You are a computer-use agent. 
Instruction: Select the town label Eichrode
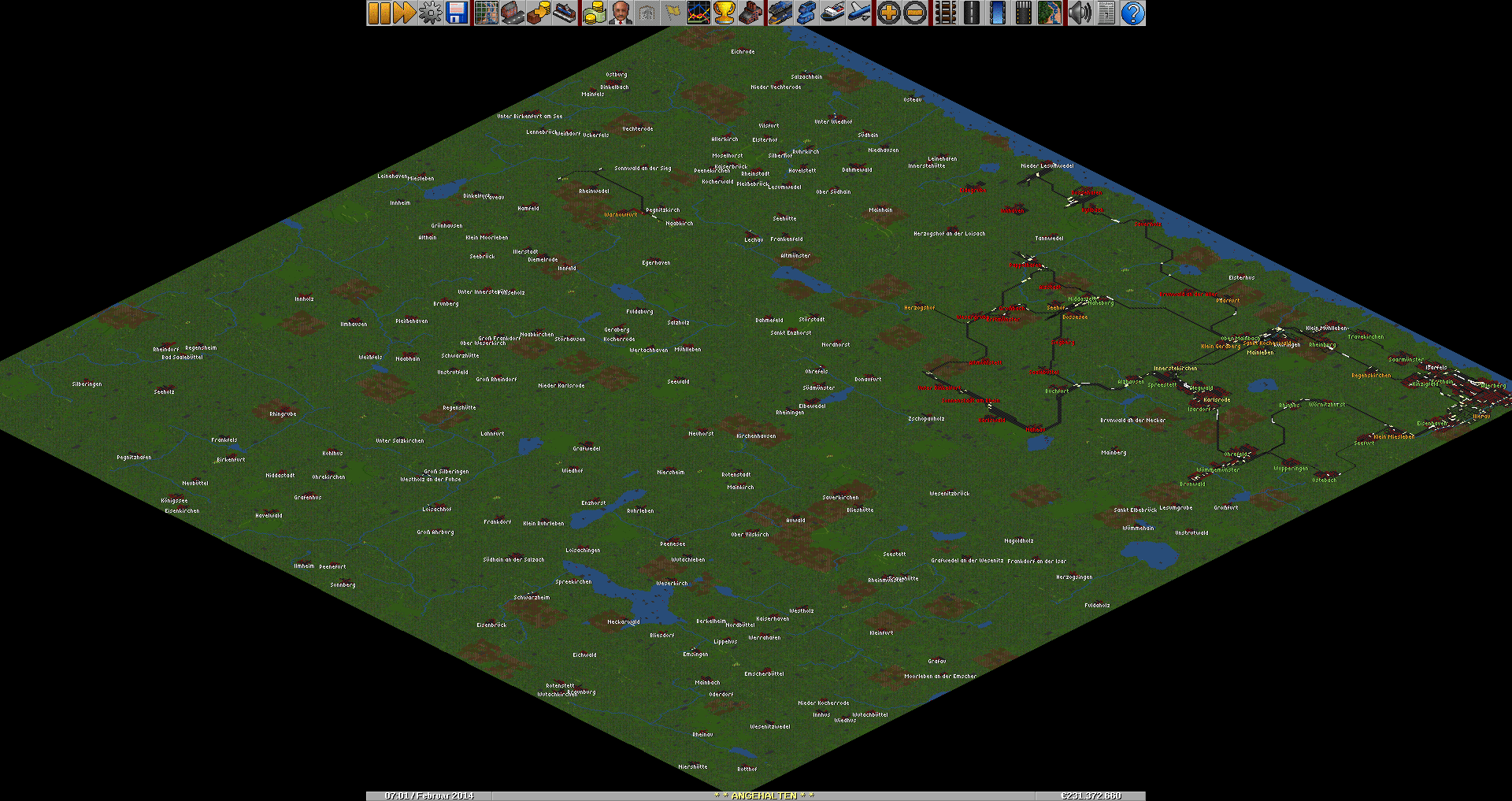743,52
